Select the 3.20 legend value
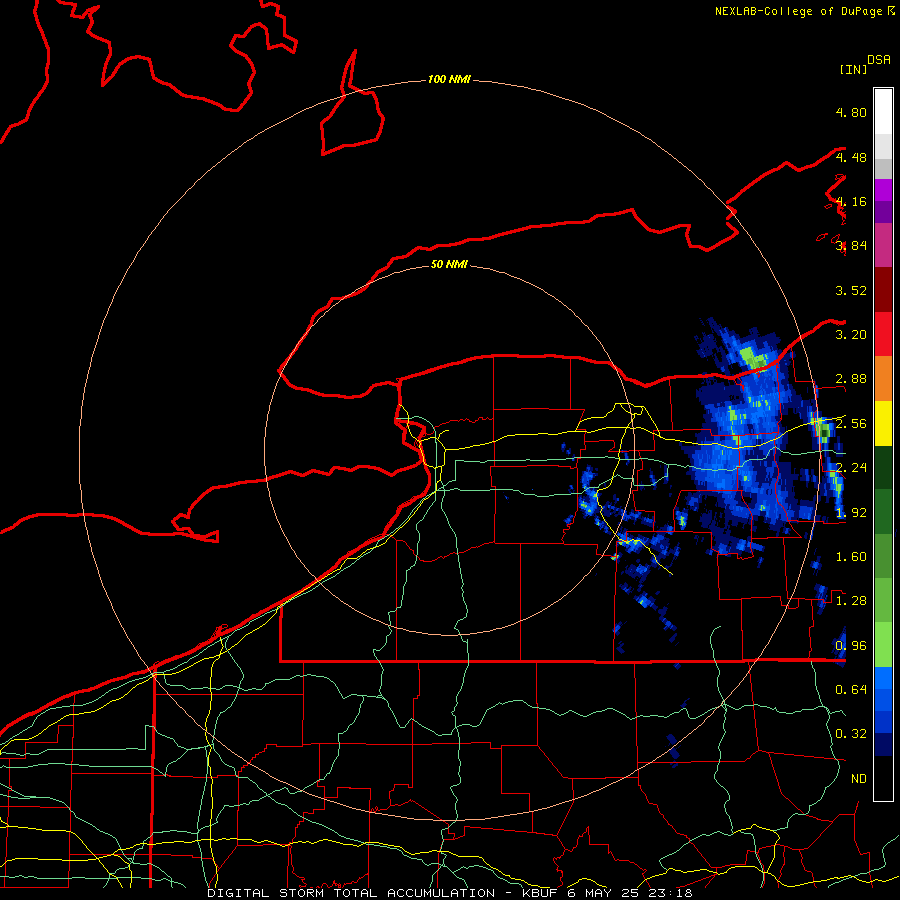 tap(851, 335)
